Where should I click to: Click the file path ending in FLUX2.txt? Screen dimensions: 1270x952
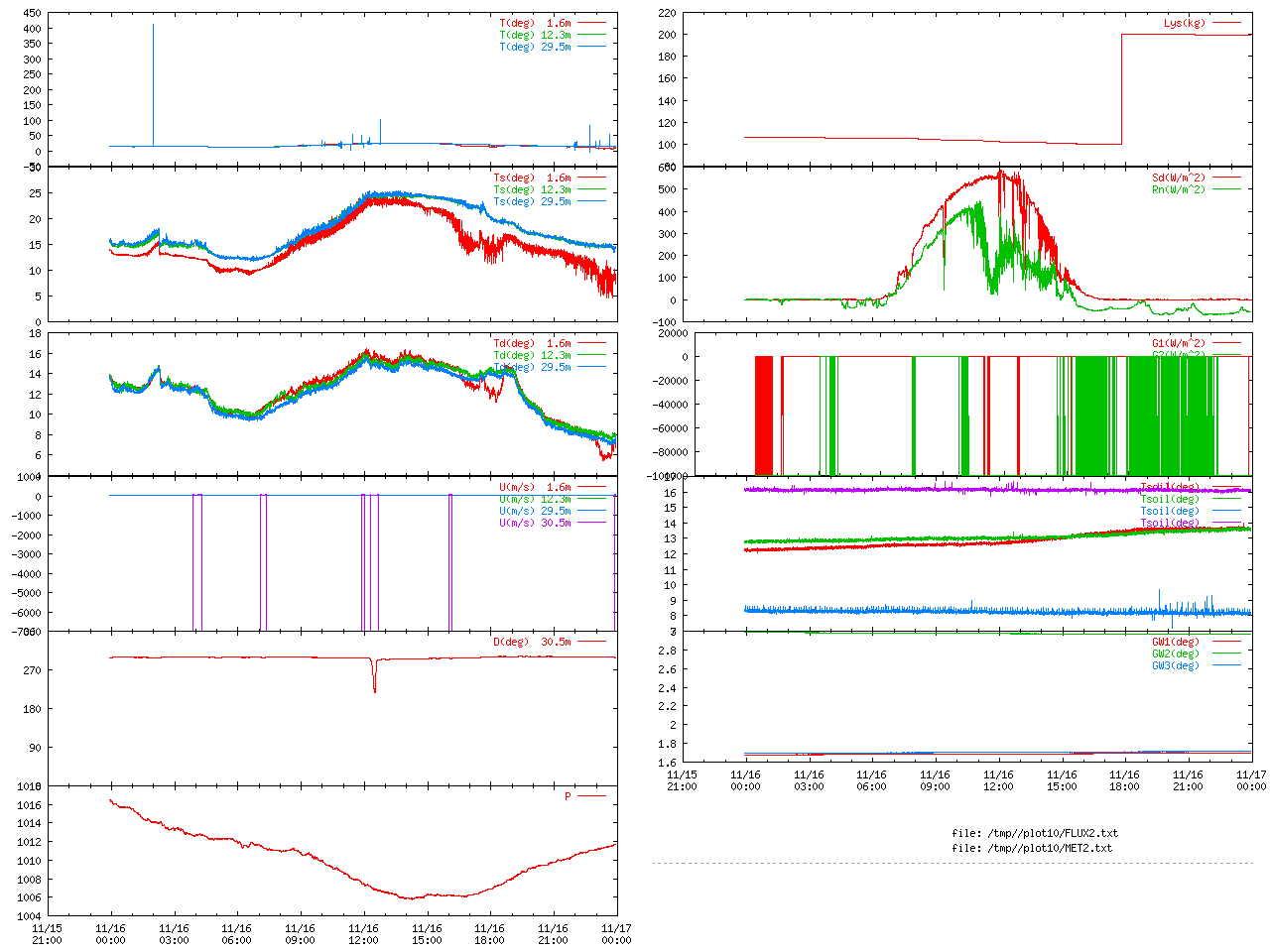[1035, 834]
